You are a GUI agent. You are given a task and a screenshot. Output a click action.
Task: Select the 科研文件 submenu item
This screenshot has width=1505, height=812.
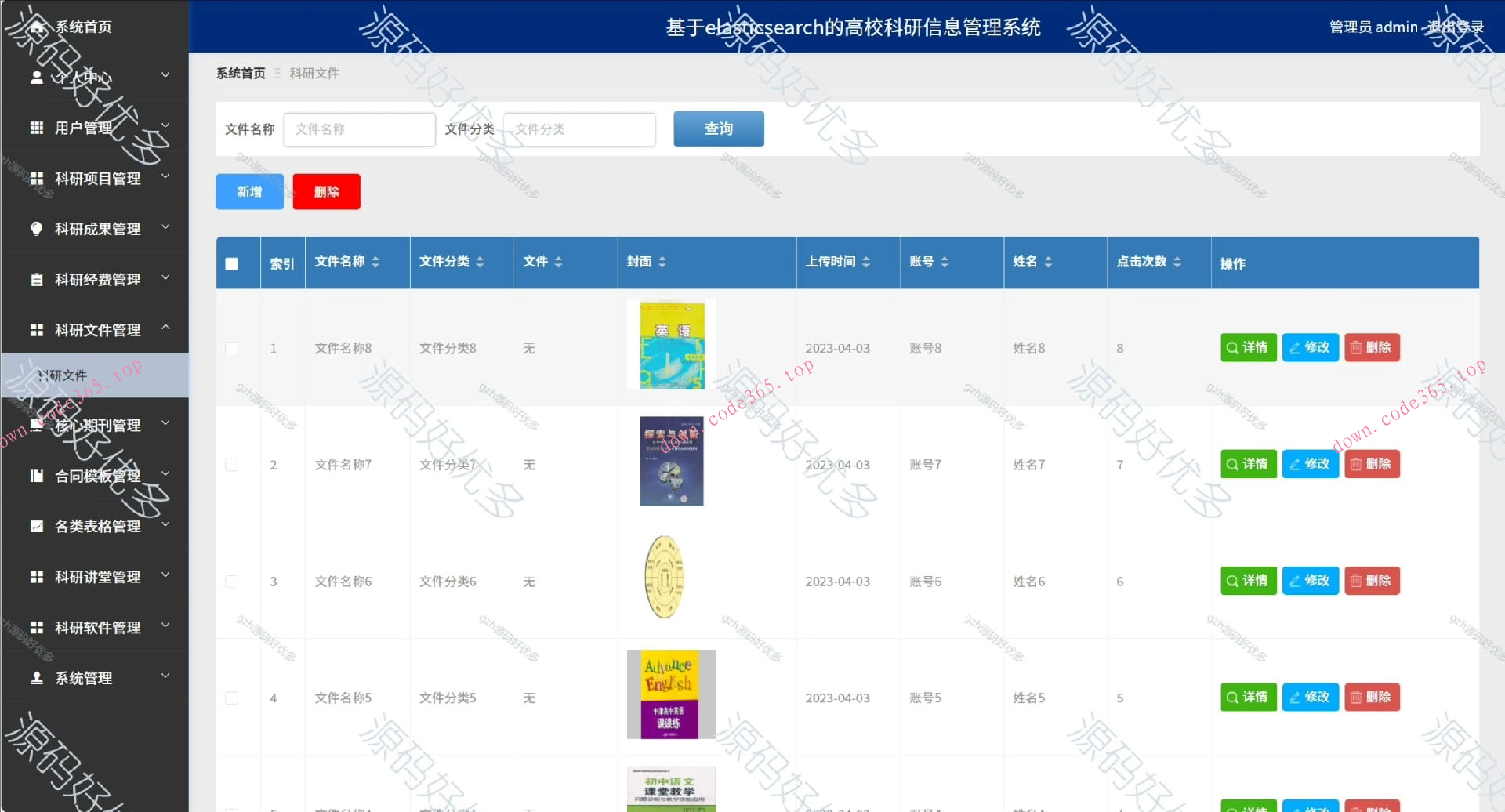pos(94,375)
